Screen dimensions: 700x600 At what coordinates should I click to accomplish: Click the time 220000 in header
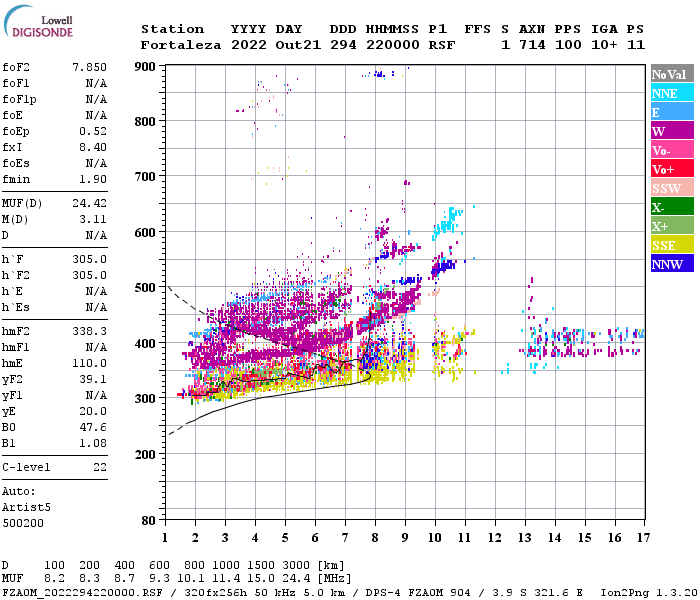tap(393, 45)
